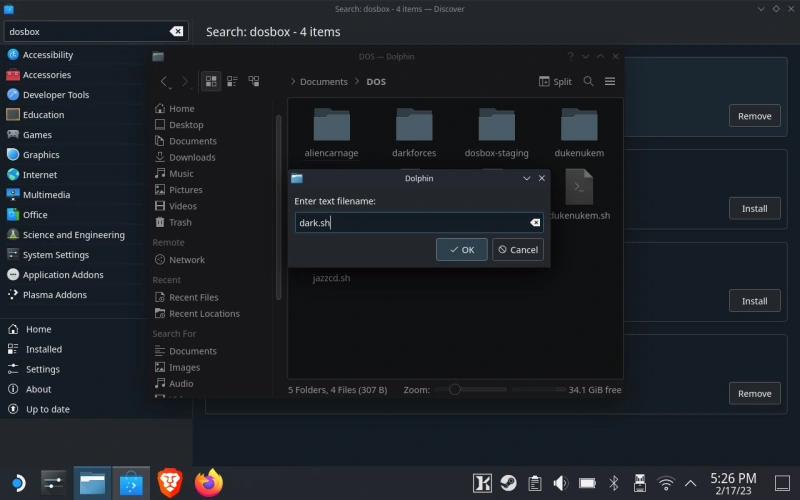
Task: Switch Dolphin to Icons view mode
Action: tap(211, 82)
